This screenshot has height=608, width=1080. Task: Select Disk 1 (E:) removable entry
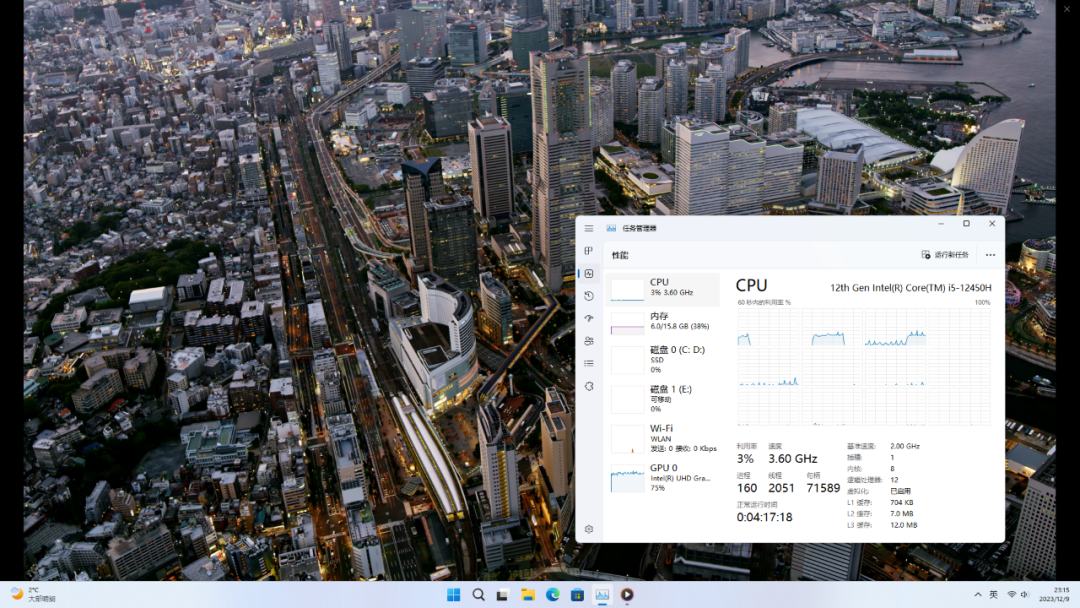click(x=663, y=399)
